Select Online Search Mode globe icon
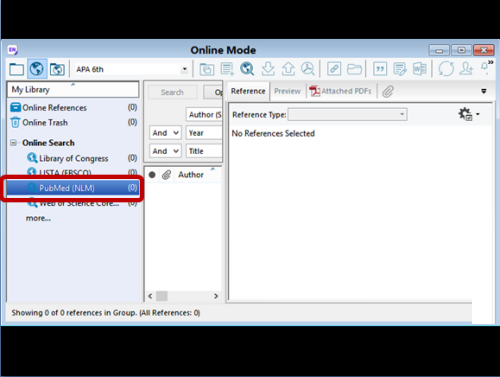 37,69
